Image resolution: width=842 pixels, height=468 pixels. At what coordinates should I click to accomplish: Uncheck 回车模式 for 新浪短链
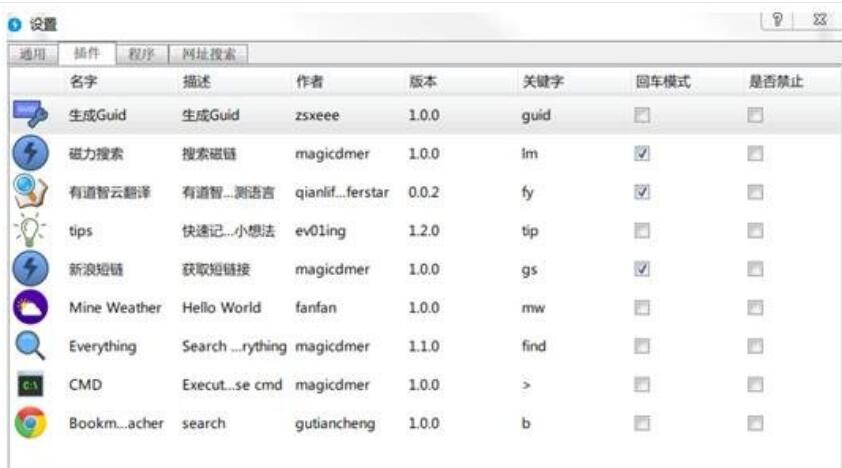(642, 269)
